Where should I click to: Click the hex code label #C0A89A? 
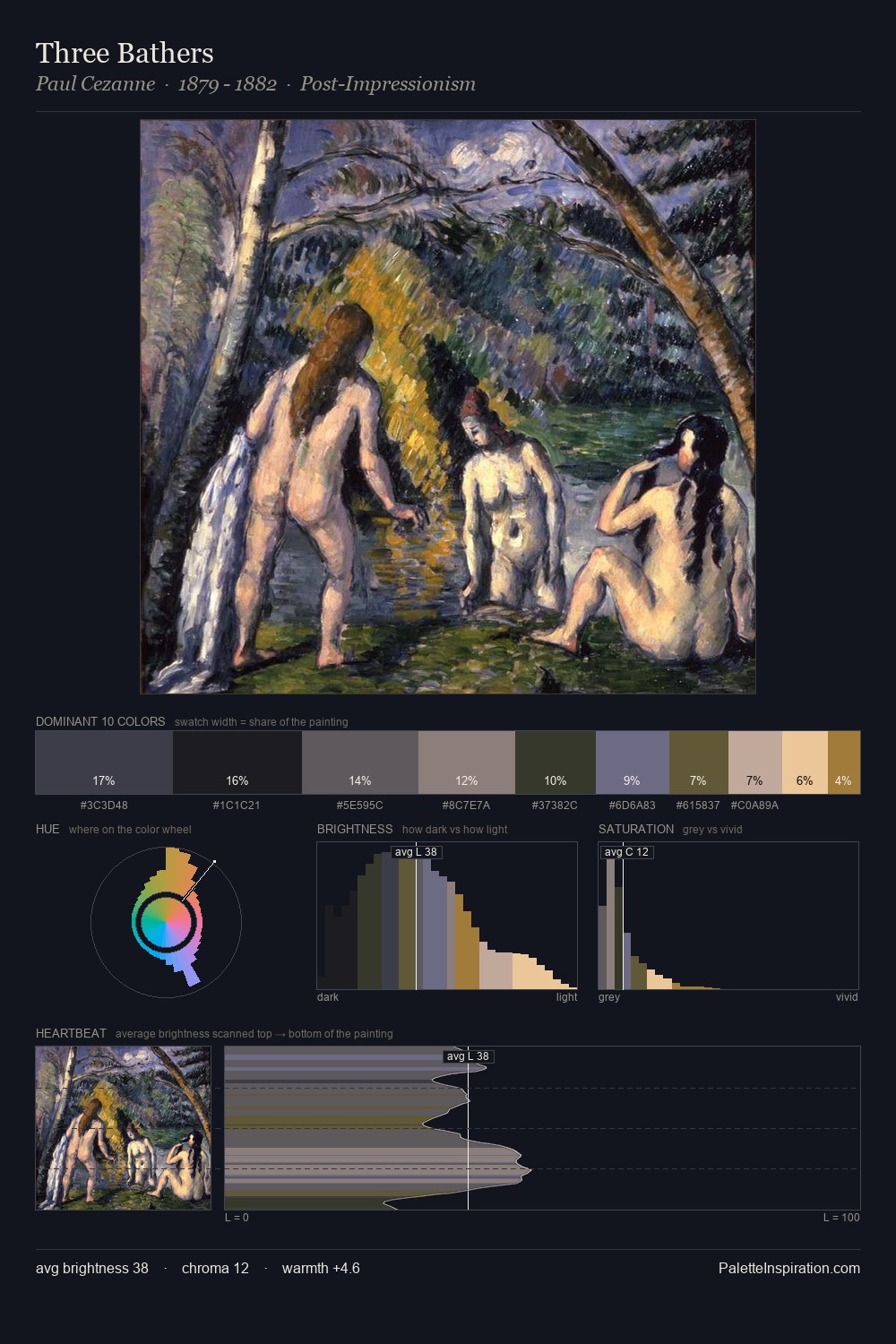coord(754,805)
